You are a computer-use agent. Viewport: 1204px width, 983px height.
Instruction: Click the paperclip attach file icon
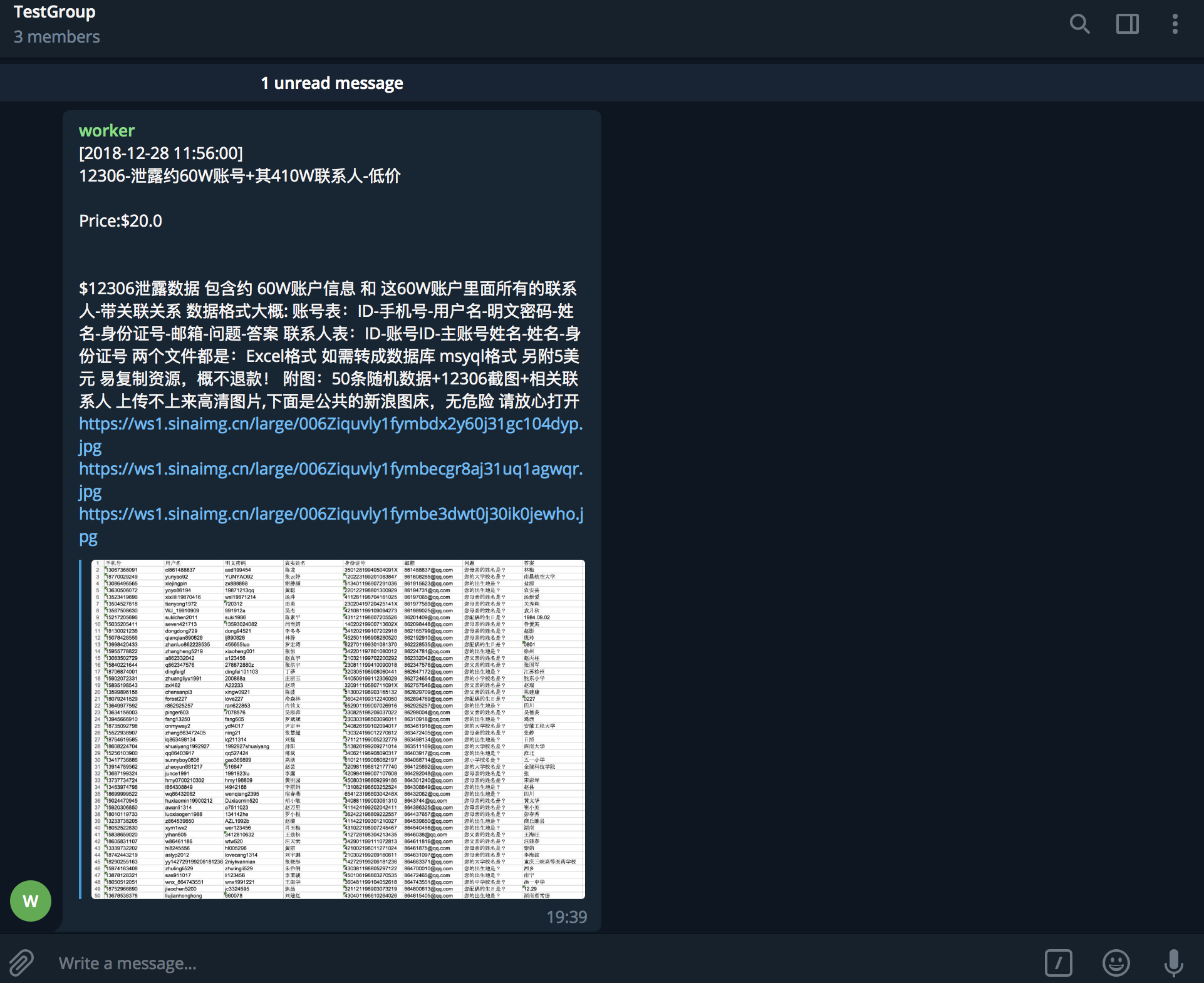(21, 962)
